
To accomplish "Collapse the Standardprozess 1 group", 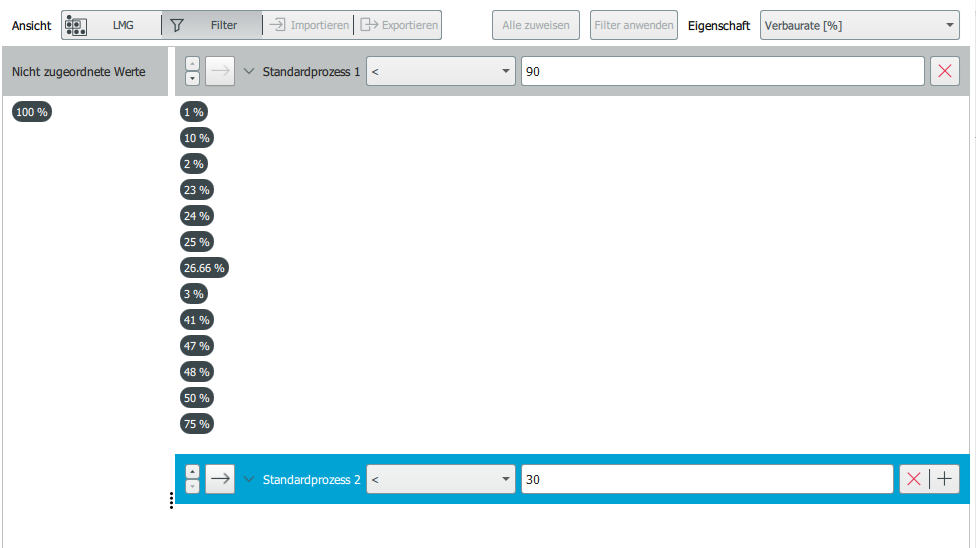I will click(250, 72).
